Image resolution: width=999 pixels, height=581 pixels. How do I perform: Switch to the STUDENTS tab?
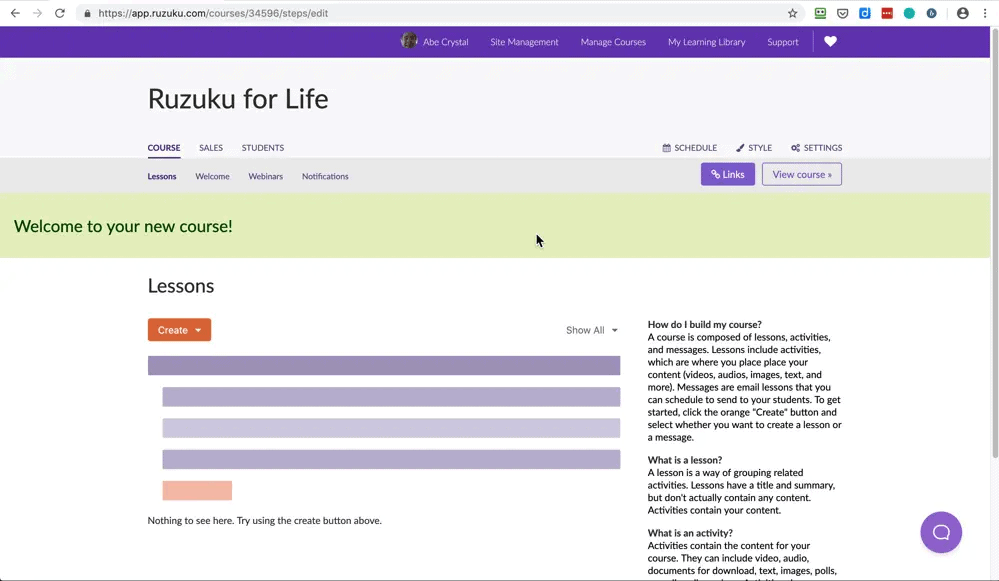262,148
